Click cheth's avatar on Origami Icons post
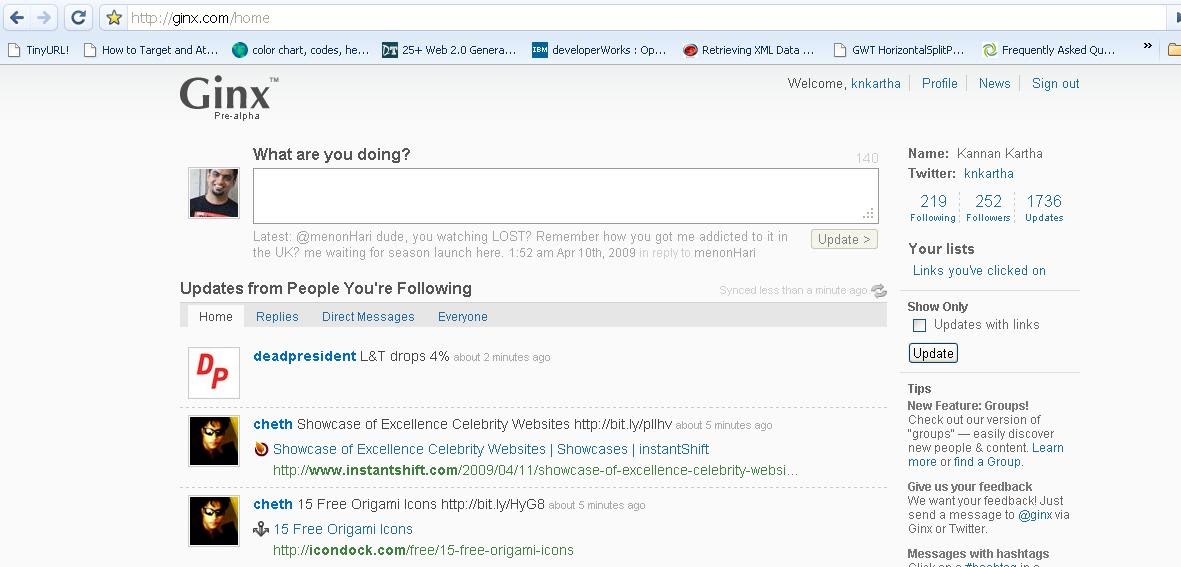 coord(214,520)
